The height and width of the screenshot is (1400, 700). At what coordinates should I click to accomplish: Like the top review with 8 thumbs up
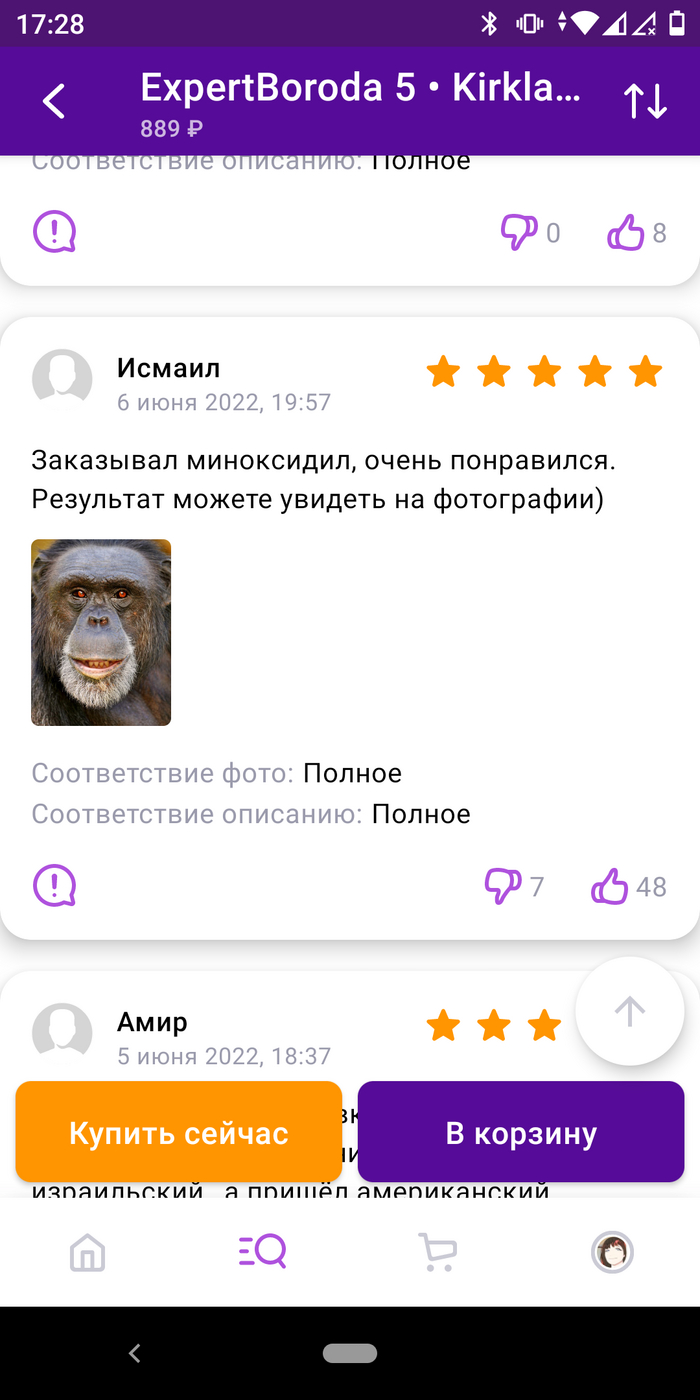[625, 233]
